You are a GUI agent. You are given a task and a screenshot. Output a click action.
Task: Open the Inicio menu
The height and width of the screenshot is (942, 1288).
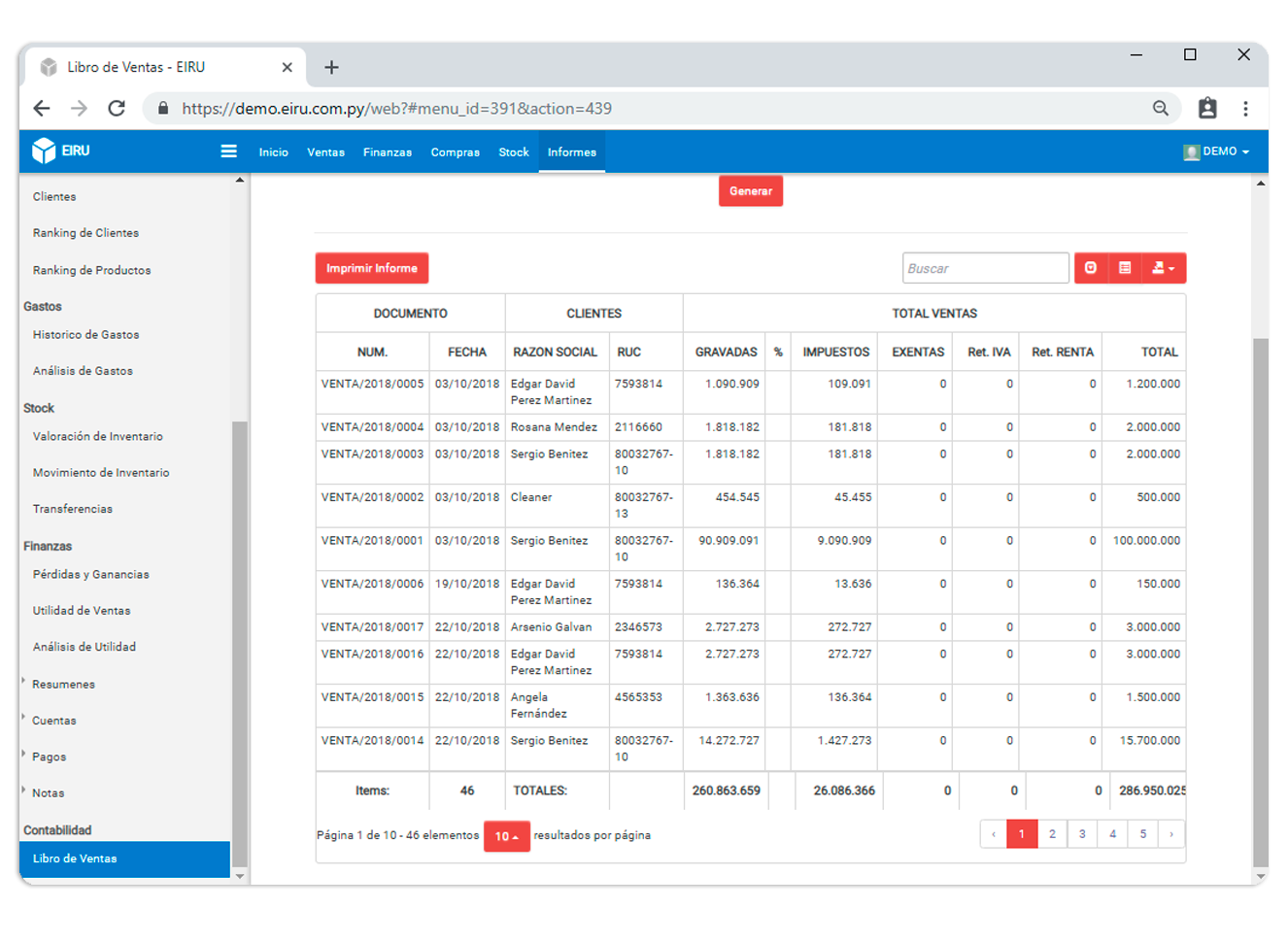pyautogui.click(x=273, y=152)
